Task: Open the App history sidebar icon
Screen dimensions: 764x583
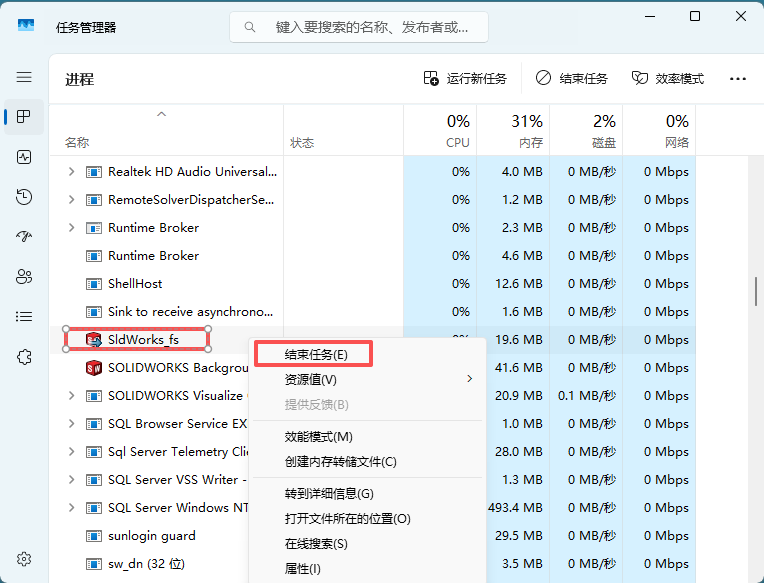Action: [x=24, y=197]
